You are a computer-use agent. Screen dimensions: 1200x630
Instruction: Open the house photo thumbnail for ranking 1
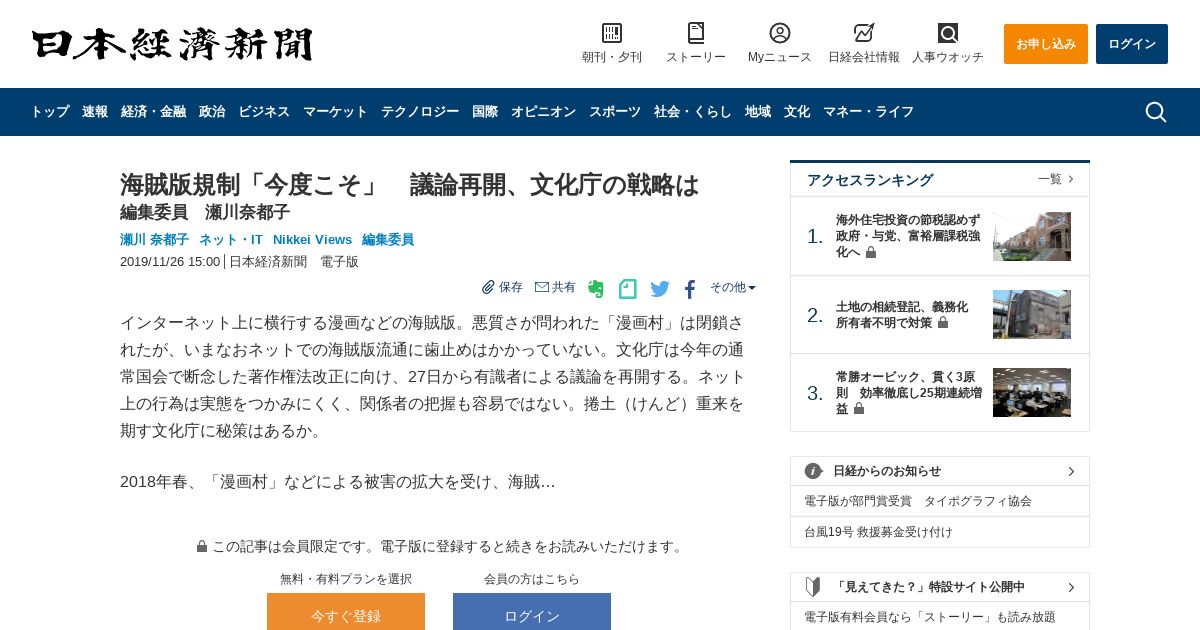pyautogui.click(x=1032, y=236)
